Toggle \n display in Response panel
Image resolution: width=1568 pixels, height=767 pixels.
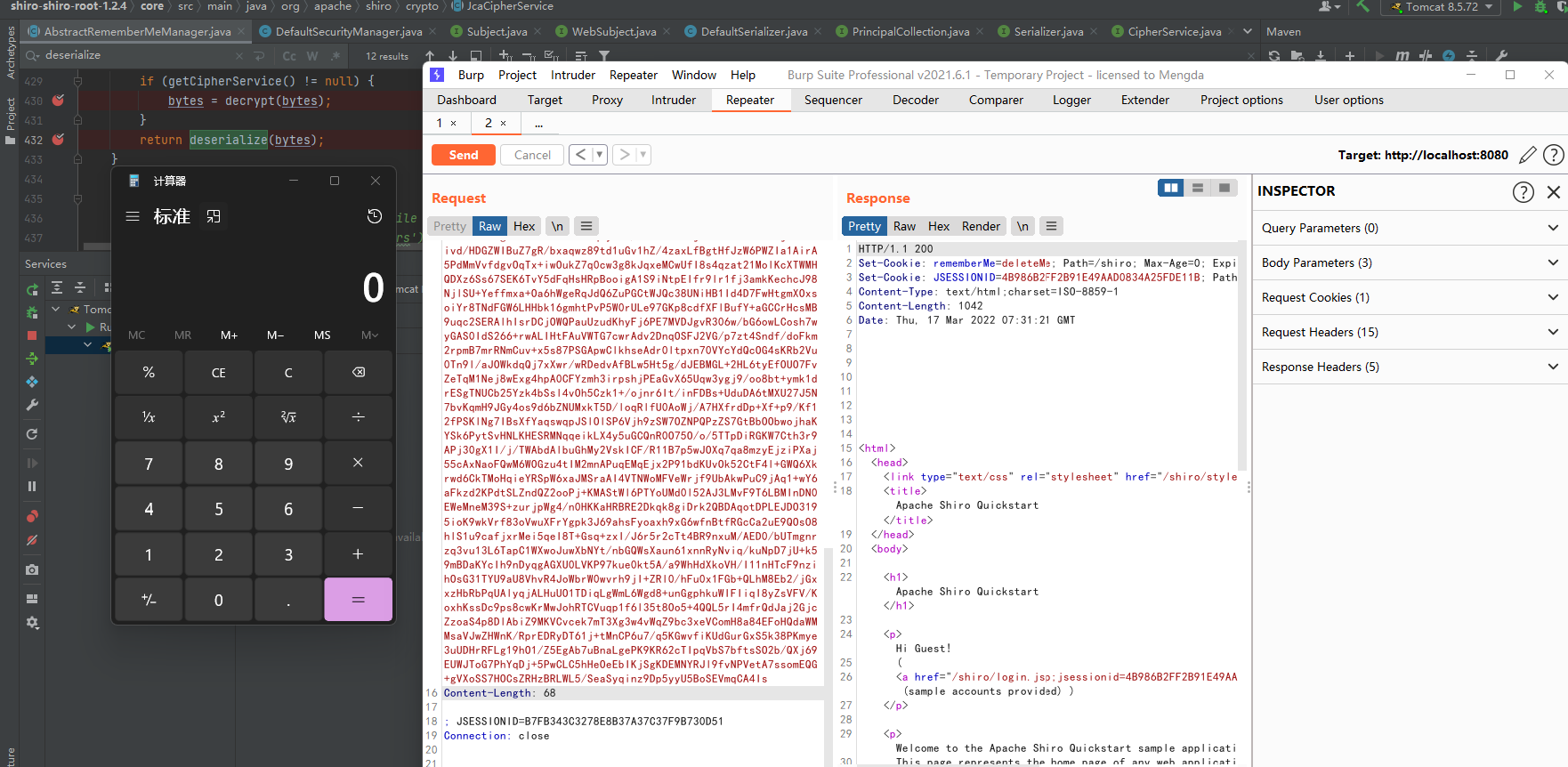[1022, 226]
